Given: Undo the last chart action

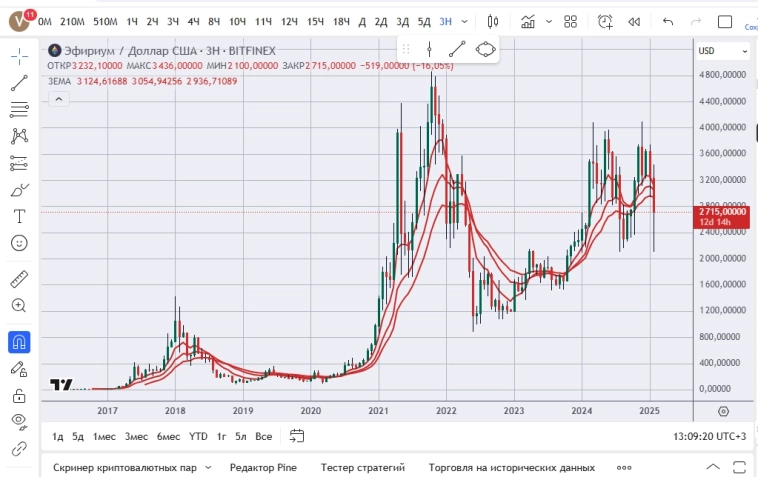Looking at the screenshot, I should point(668,22).
